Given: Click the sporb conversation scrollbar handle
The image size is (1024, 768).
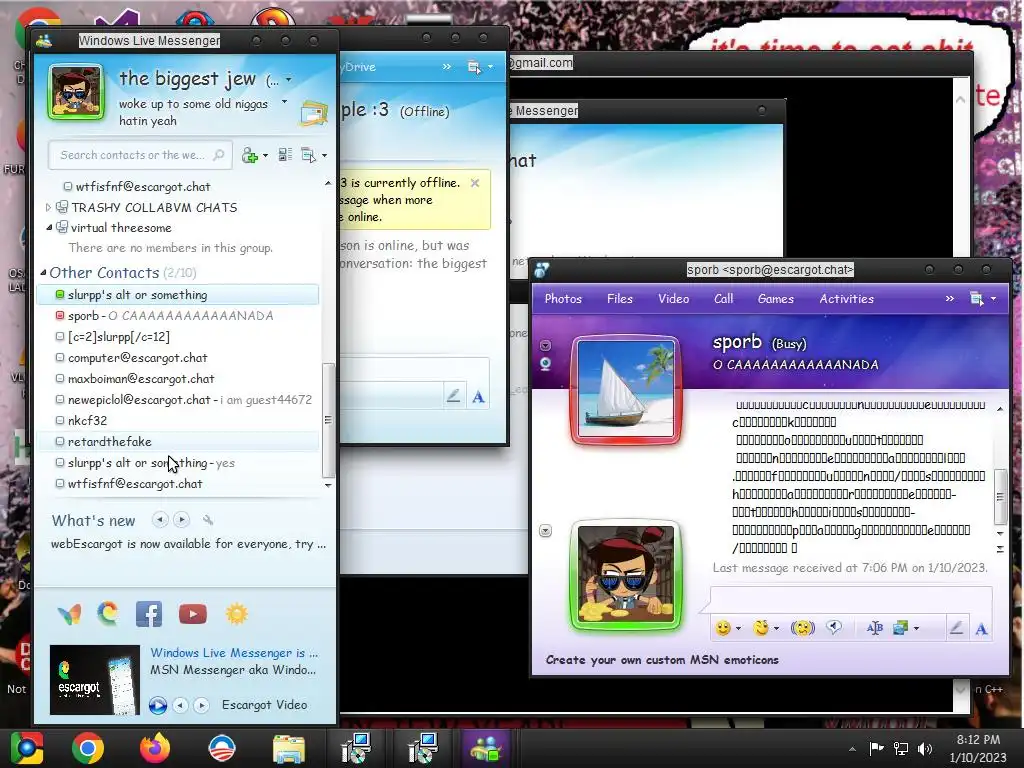Looking at the screenshot, I should click(x=1000, y=496).
